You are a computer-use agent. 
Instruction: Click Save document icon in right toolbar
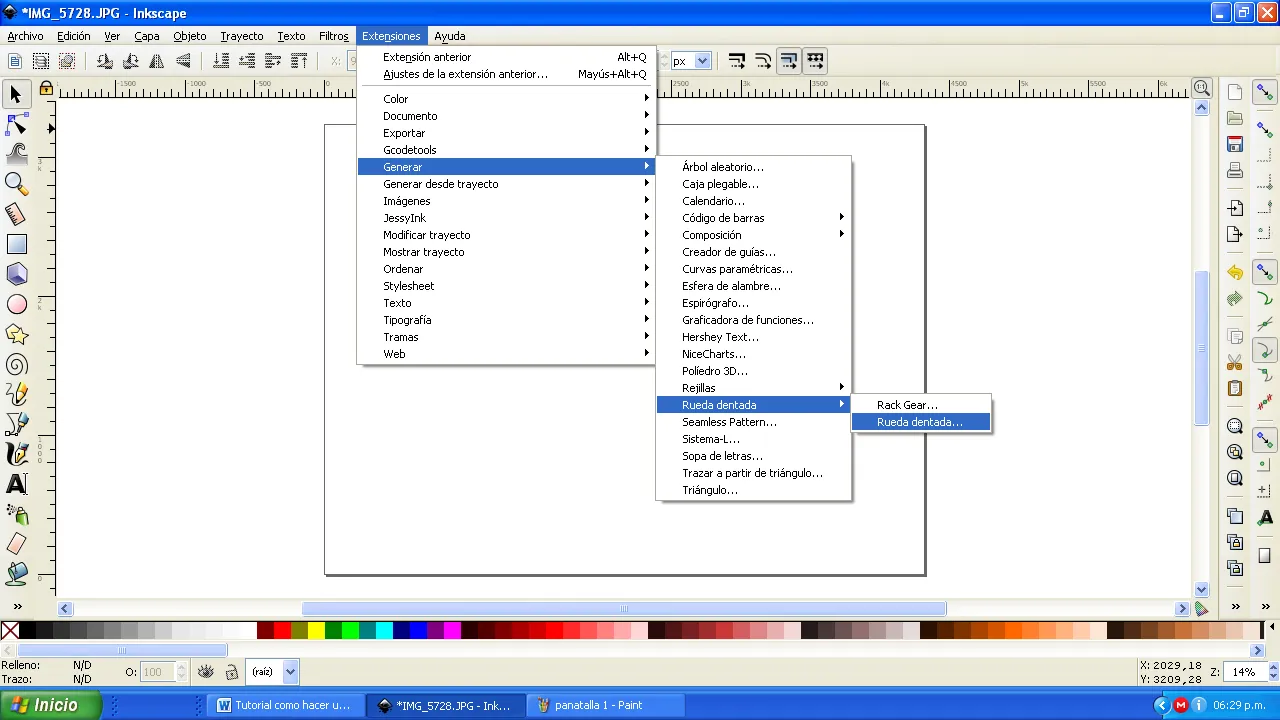[1235, 144]
